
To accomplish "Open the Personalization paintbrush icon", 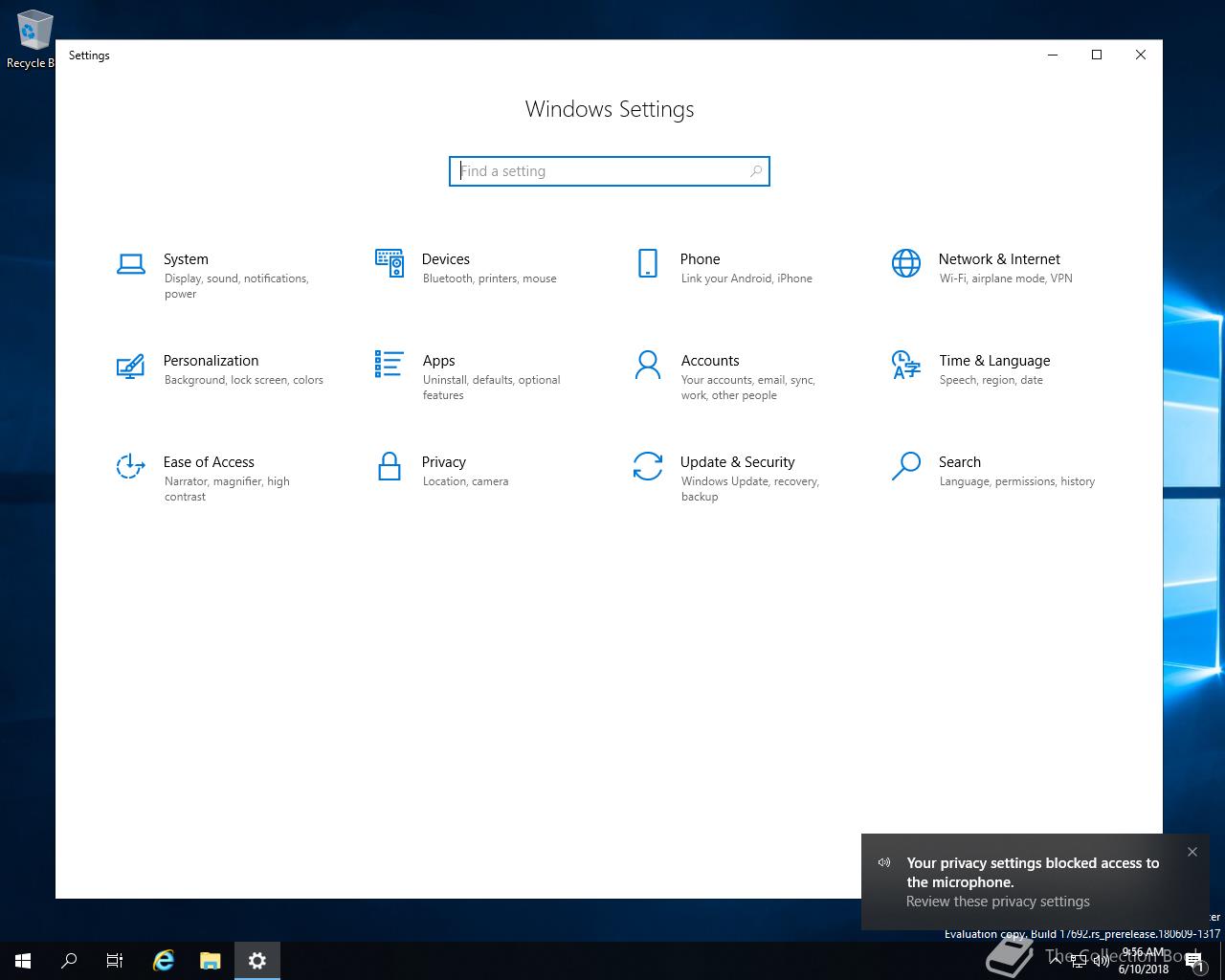I will tap(131, 366).
